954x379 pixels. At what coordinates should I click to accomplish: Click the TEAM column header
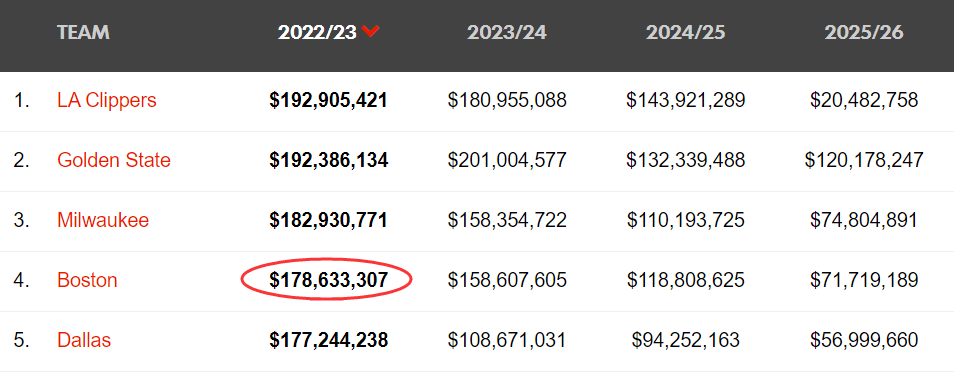pos(83,32)
